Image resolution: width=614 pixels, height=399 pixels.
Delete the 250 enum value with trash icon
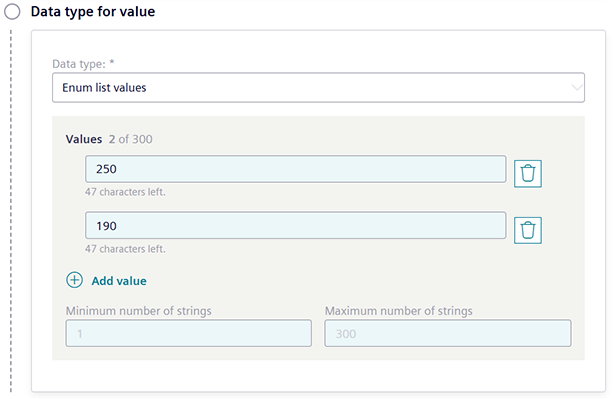point(527,173)
